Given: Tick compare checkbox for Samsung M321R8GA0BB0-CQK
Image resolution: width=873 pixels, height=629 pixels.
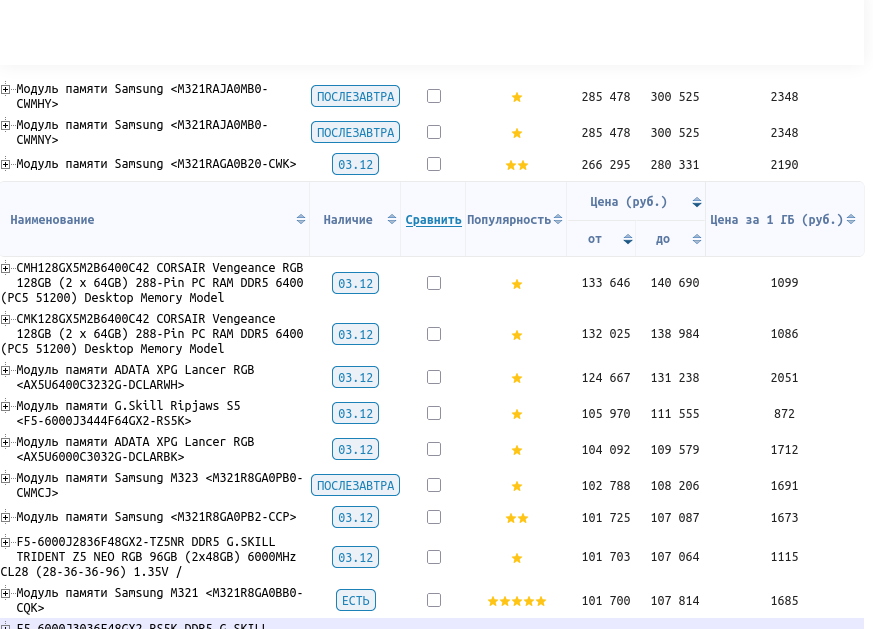Looking at the screenshot, I should pyautogui.click(x=434, y=600).
